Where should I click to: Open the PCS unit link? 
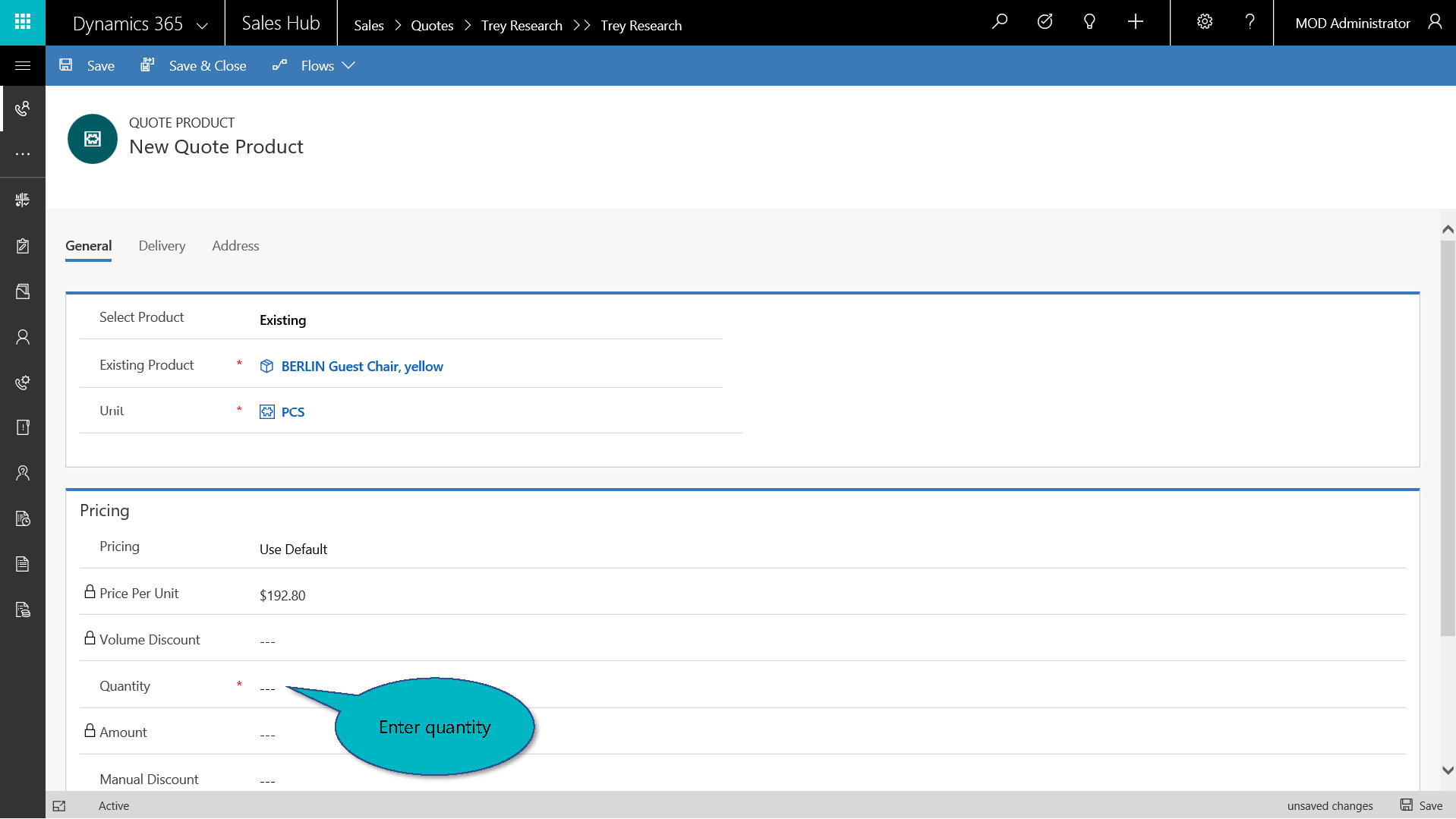click(x=292, y=412)
